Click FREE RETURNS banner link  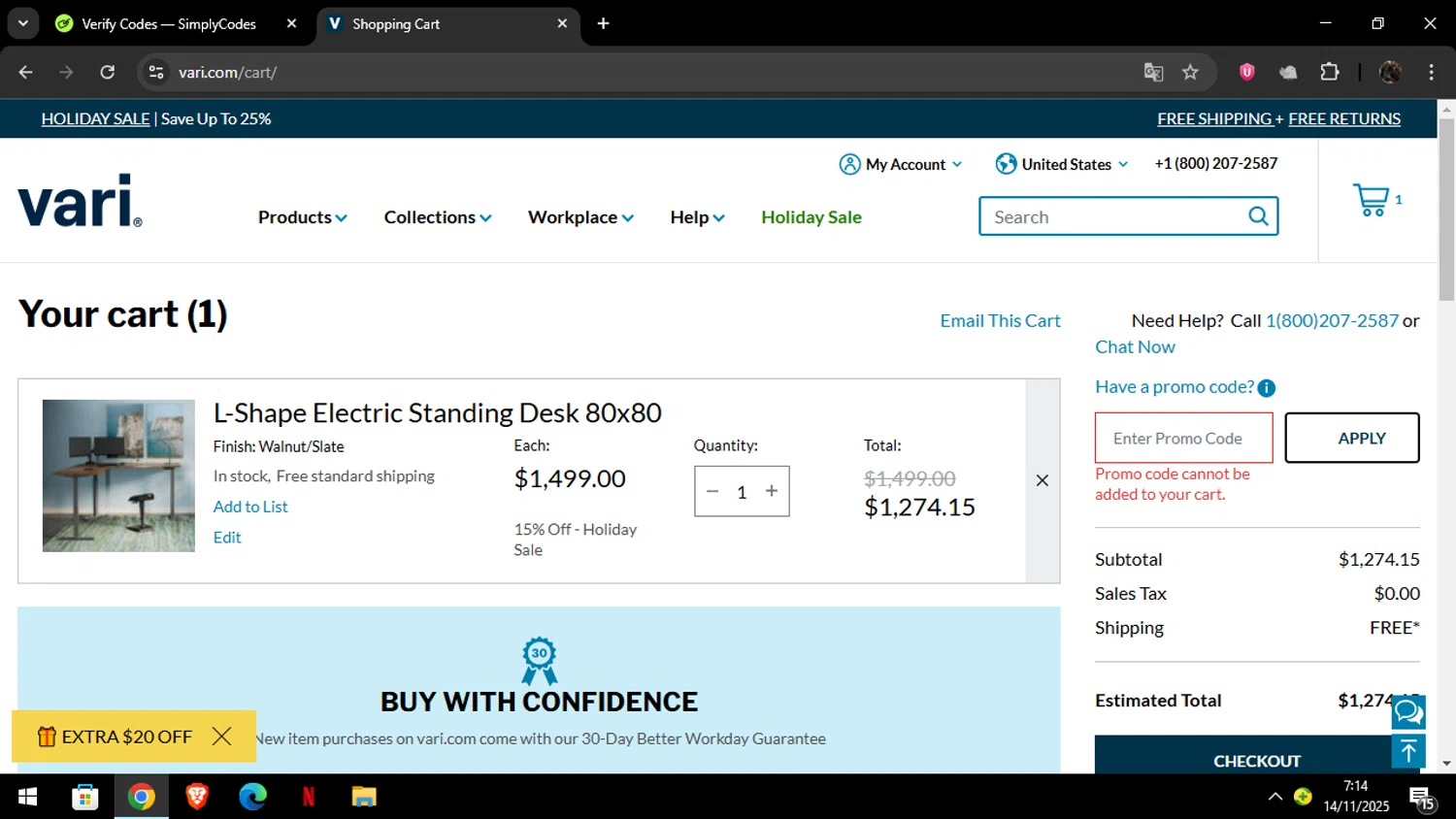[1344, 118]
